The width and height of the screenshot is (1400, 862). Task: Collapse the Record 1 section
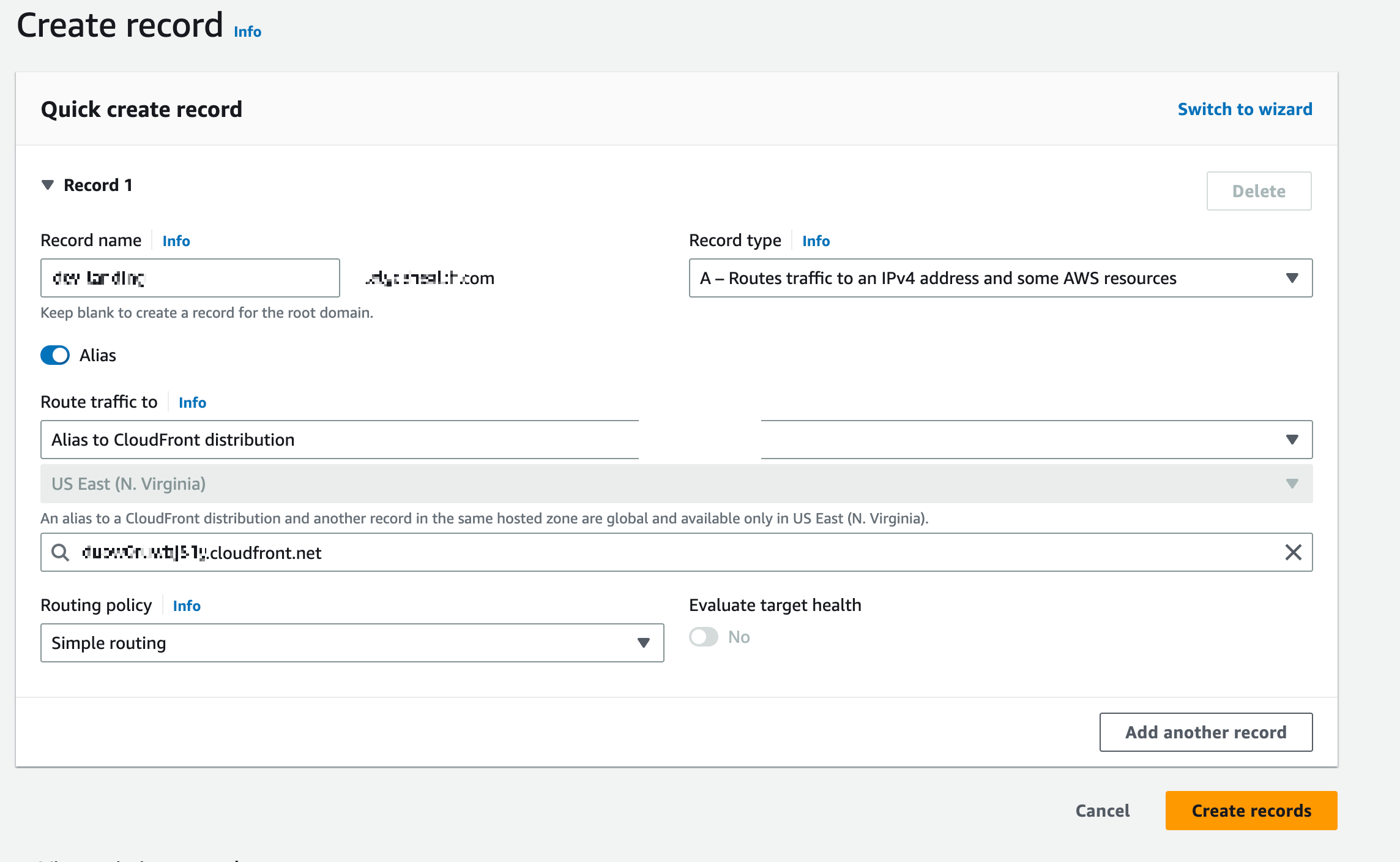click(x=48, y=185)
